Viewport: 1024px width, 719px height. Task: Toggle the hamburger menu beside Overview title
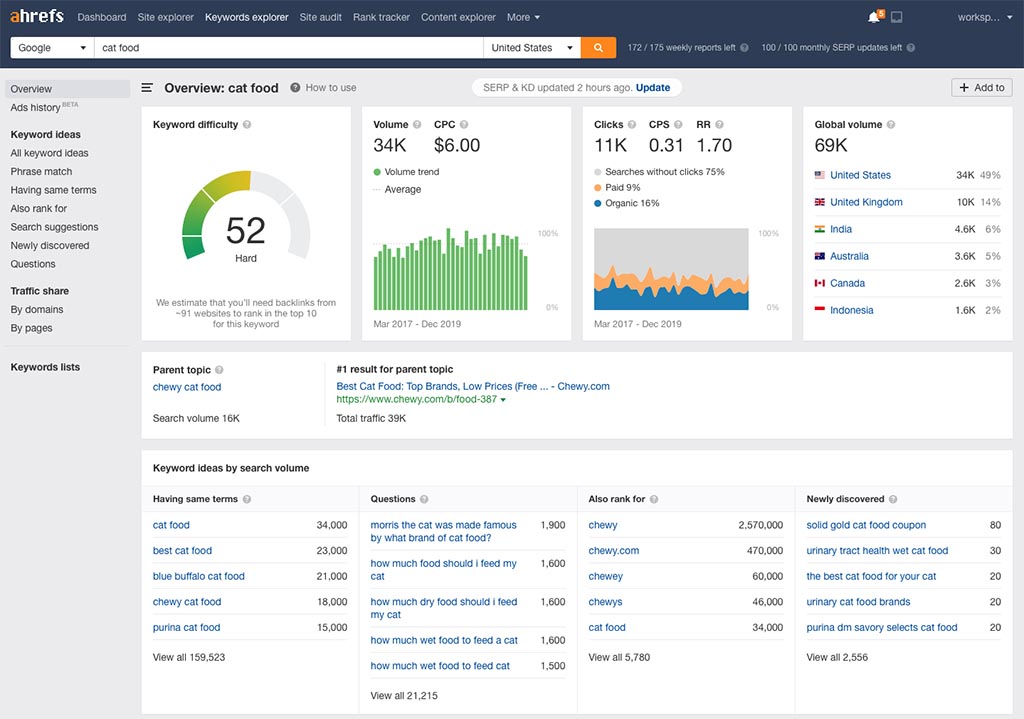pyautogui.click(x=147, y=88)
